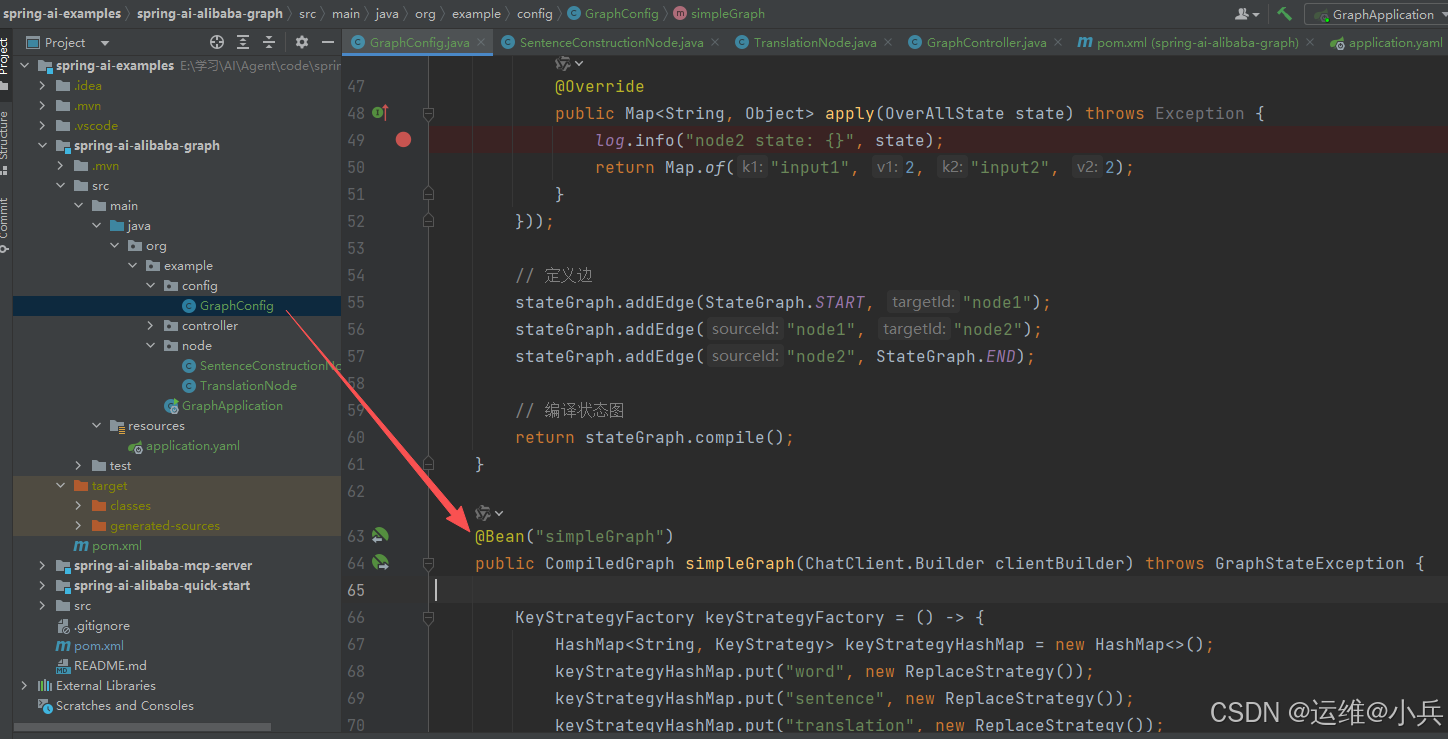1448x739 pixels.
Task: Expand the test folder
Action: (78, 465)
